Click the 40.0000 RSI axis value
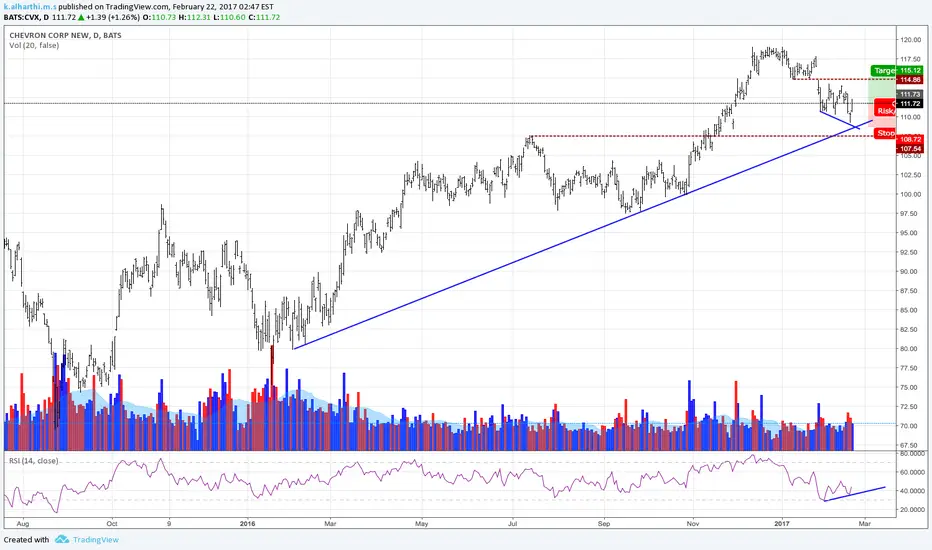Screen dimensions: 932x550 point(912,491)
